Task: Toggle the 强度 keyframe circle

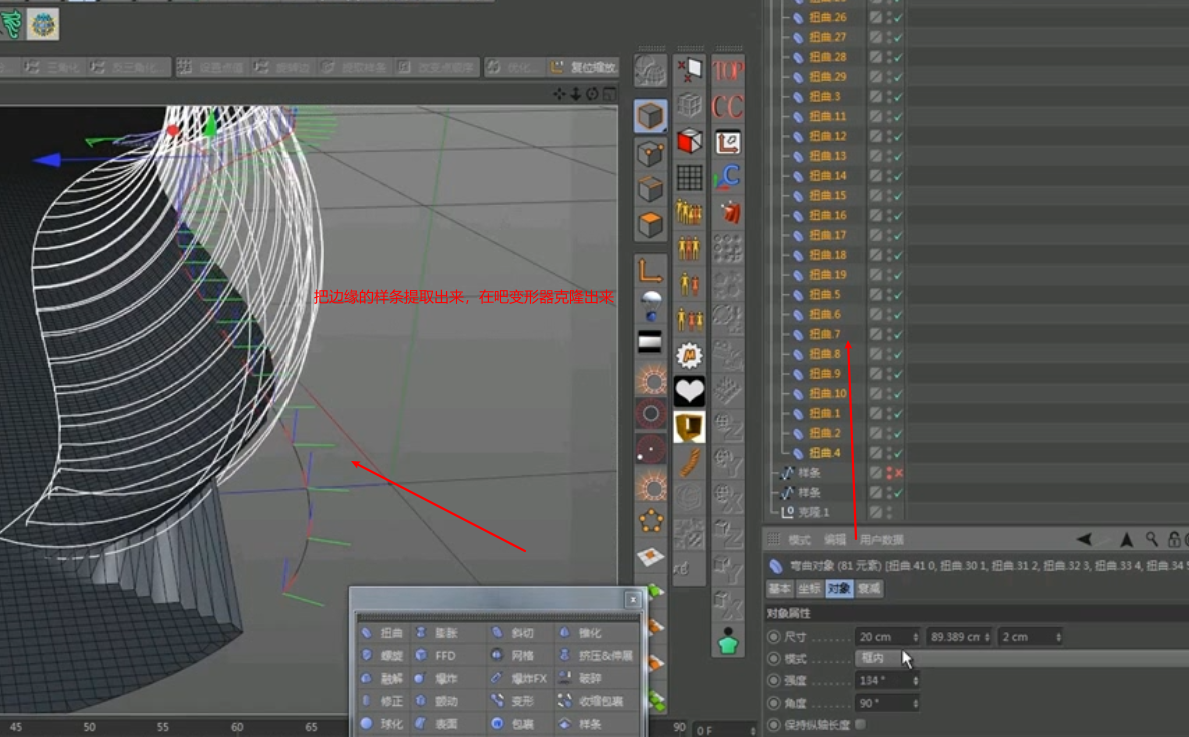Action: [x=773, y=681]
